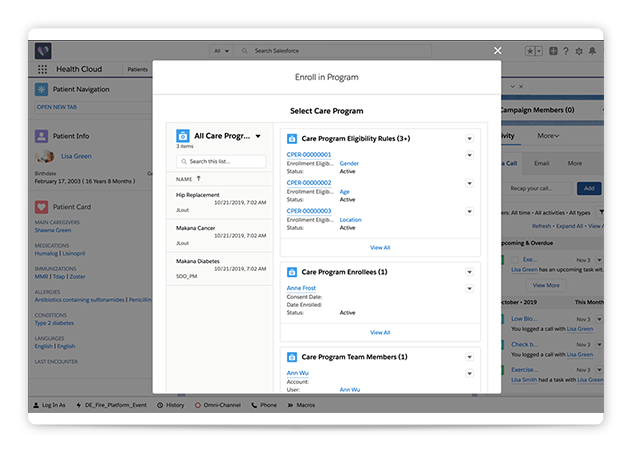Open the App Launcher grid icon

[x=42, y=70]
